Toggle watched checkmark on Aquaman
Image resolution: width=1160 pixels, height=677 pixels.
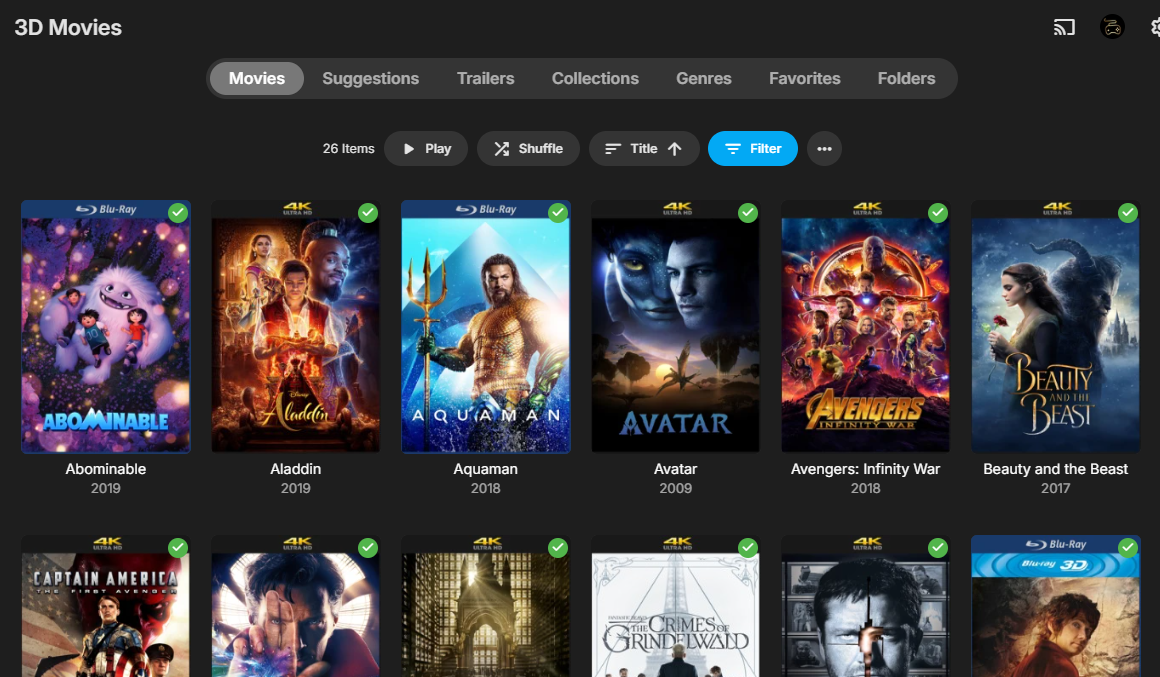[558, 213]
